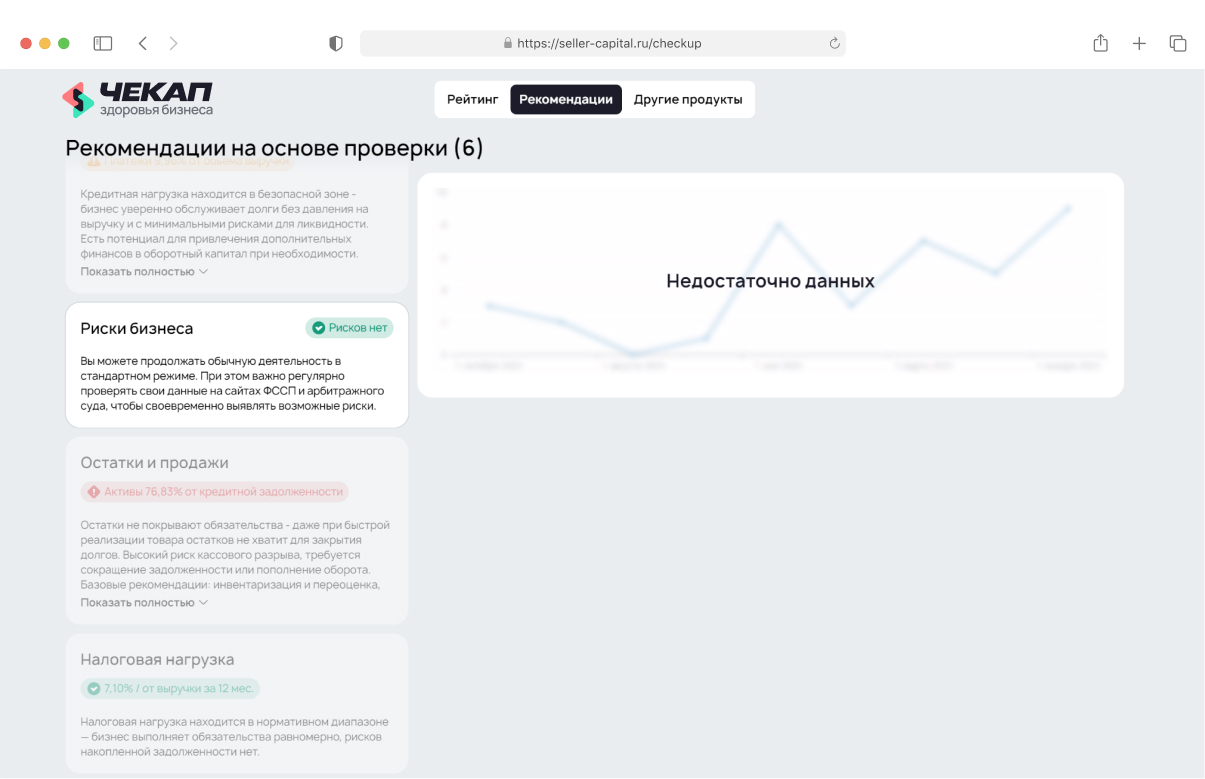Viewport: 1205px width, 779px height.
Task: Select the Рекомендации tab
Action: pos(566,100)
